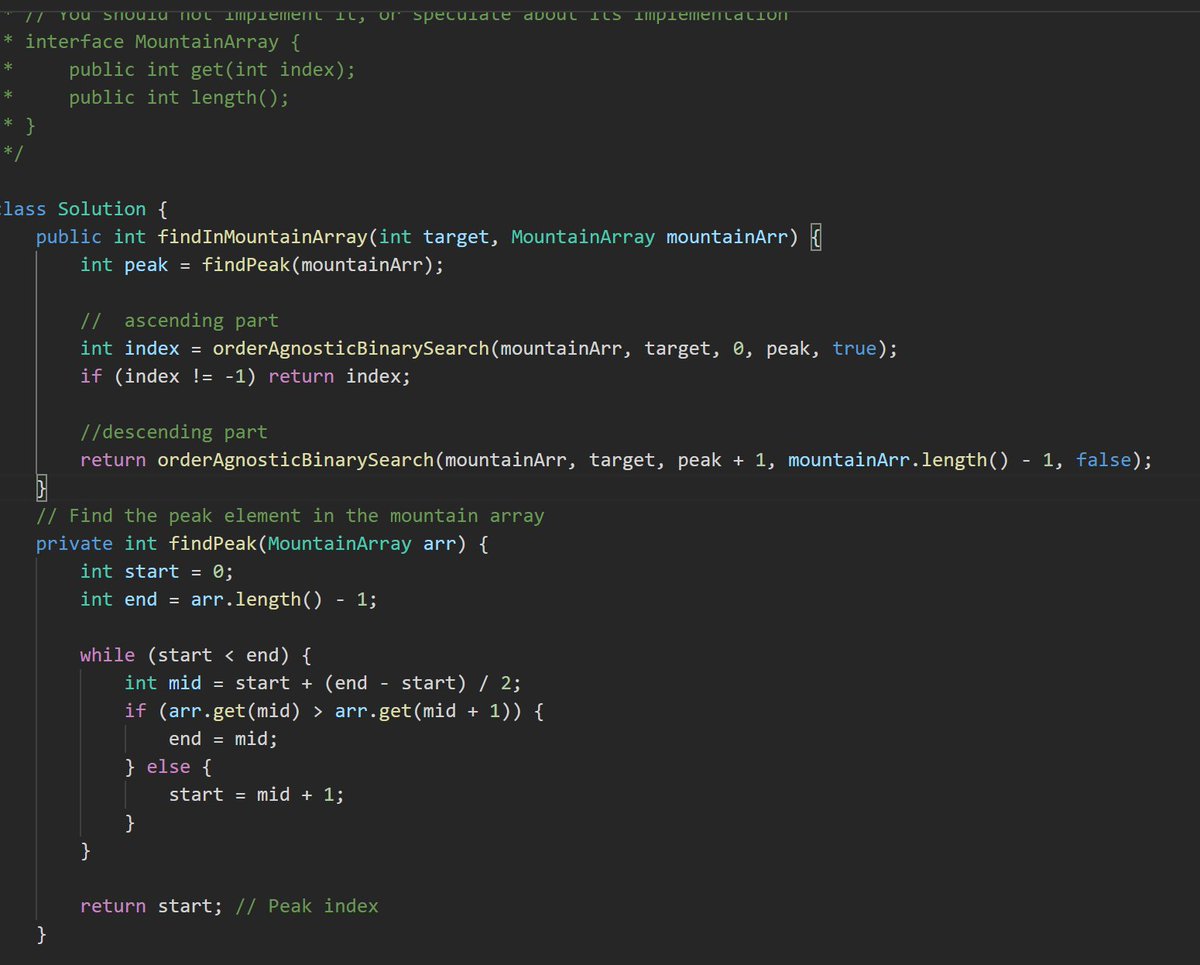Click the 'start = mid + 1;' statement

(257, 795)
